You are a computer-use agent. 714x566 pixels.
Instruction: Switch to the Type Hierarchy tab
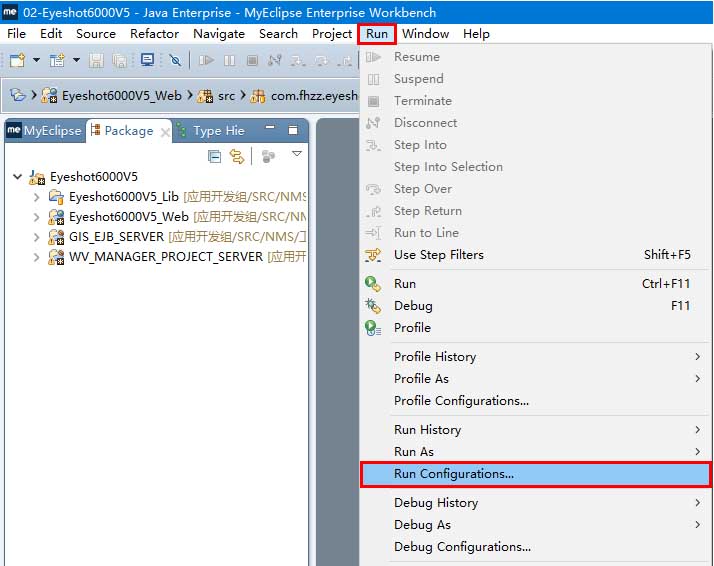coord(211,131)
